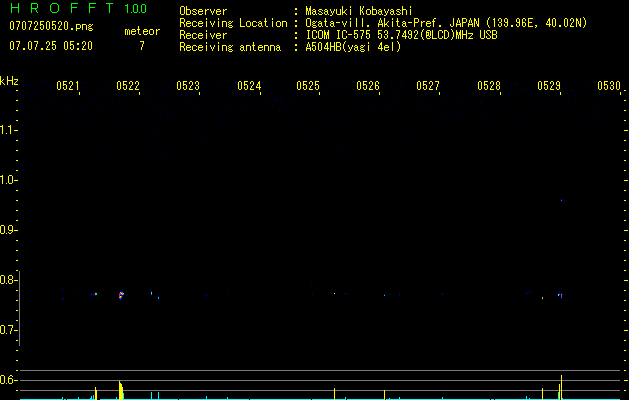Click the meteor count value 7
The height and width of the screenshot is (400, 629).
142,46
